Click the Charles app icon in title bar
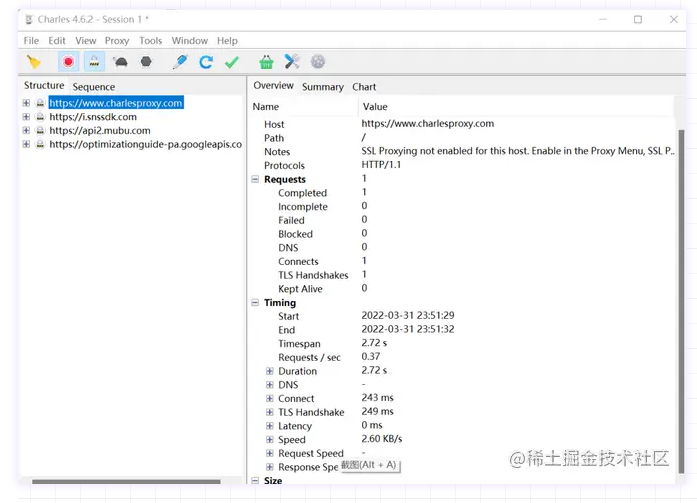Viewport: 697px width, 503px height. 29,20
